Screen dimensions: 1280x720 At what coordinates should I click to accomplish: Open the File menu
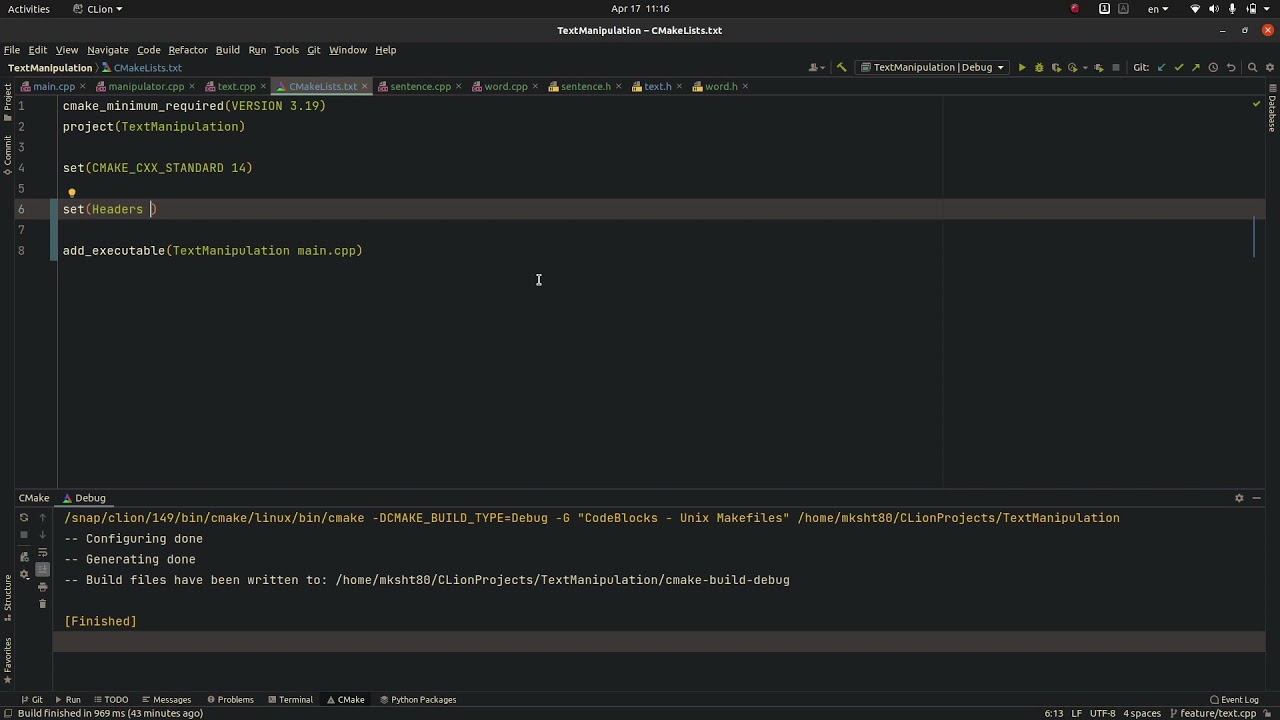point(12,50)
